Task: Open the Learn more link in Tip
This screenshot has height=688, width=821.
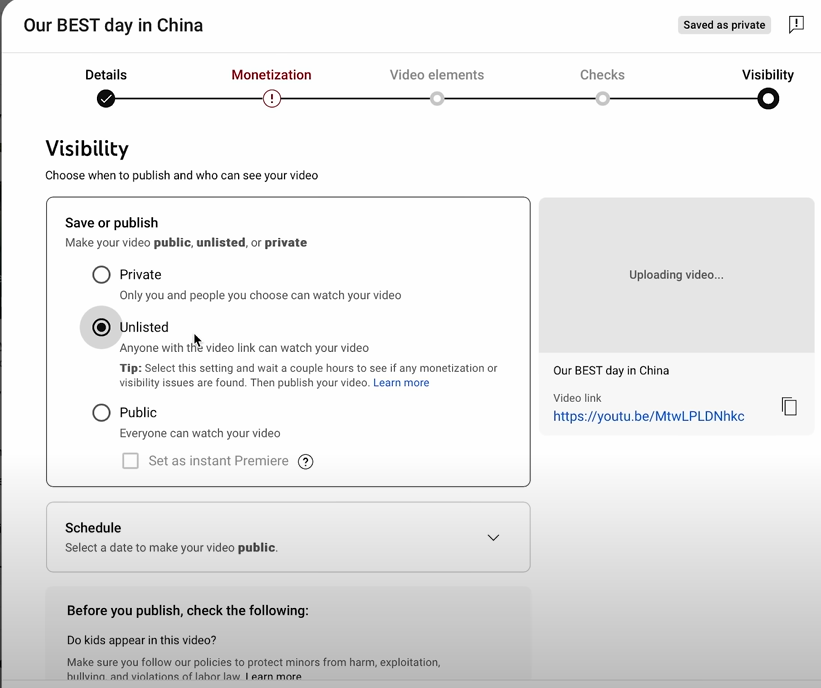Action: click(x=401, y=383)
